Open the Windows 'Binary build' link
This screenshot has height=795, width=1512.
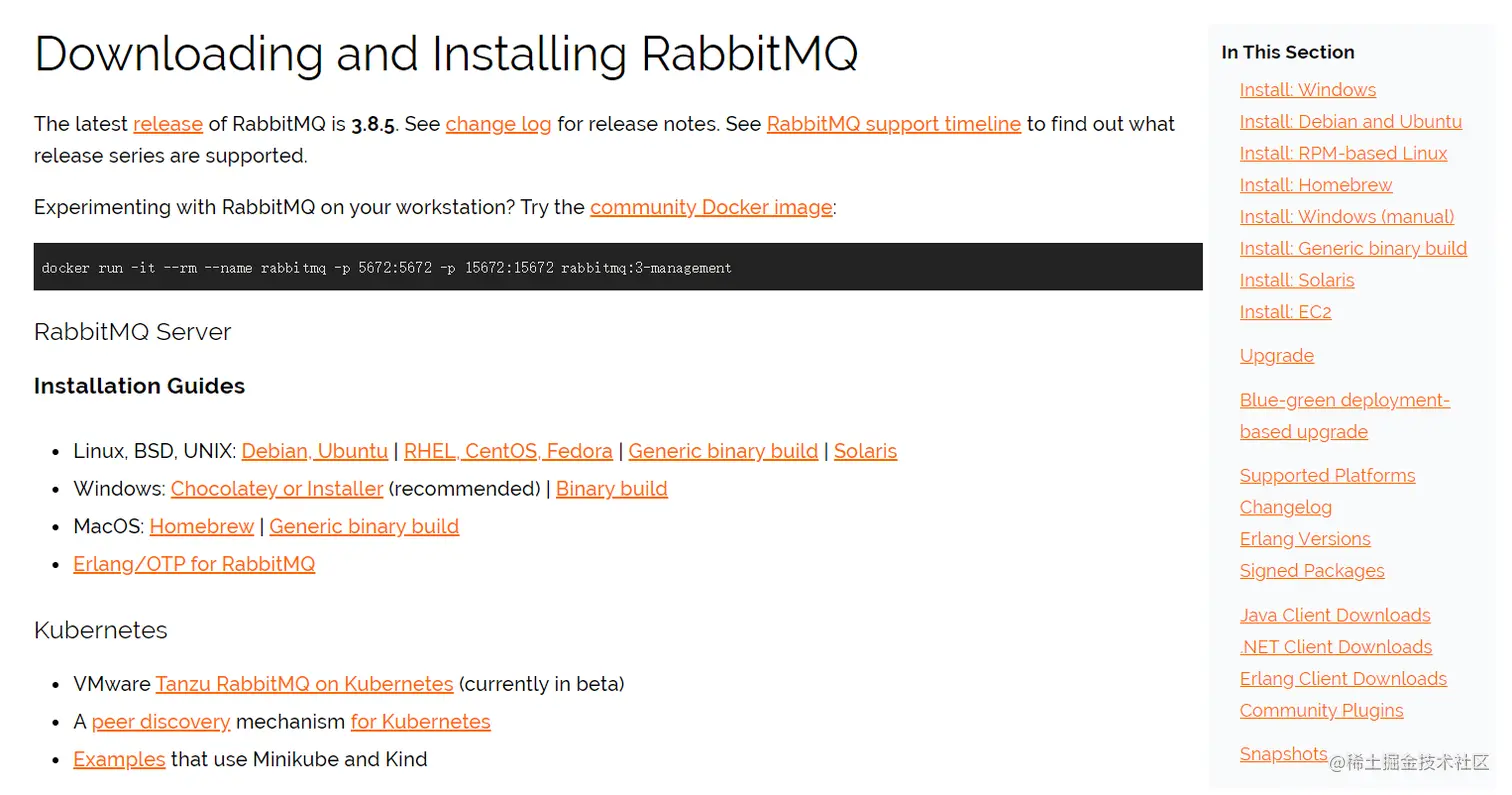click(x=612, y=489)
